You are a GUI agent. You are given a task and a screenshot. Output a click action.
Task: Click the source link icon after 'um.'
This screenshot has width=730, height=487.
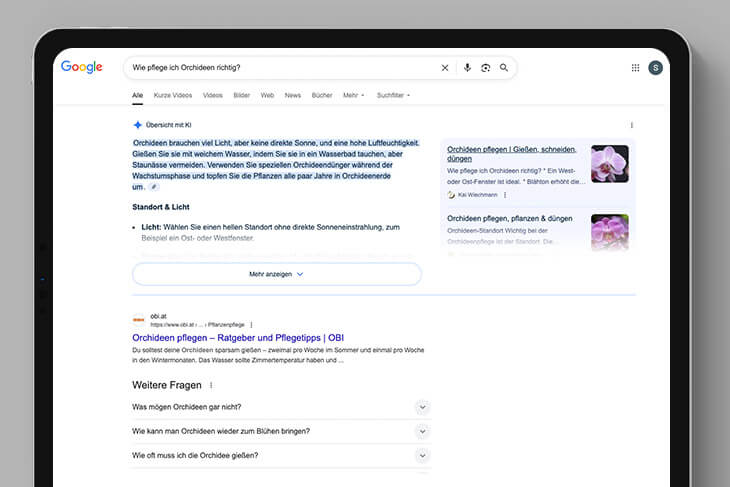click(154, 187)
